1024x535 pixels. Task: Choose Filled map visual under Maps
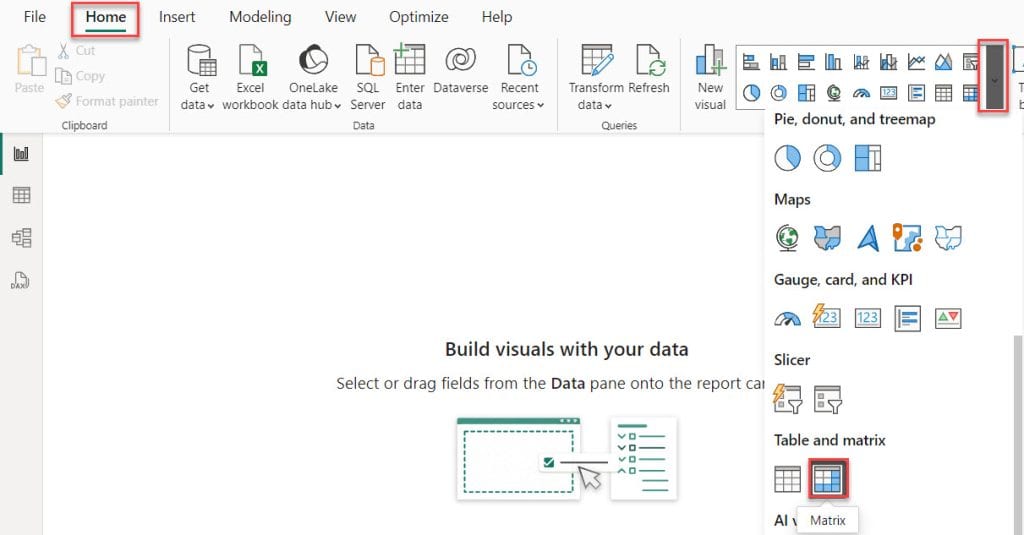(827, 238)
